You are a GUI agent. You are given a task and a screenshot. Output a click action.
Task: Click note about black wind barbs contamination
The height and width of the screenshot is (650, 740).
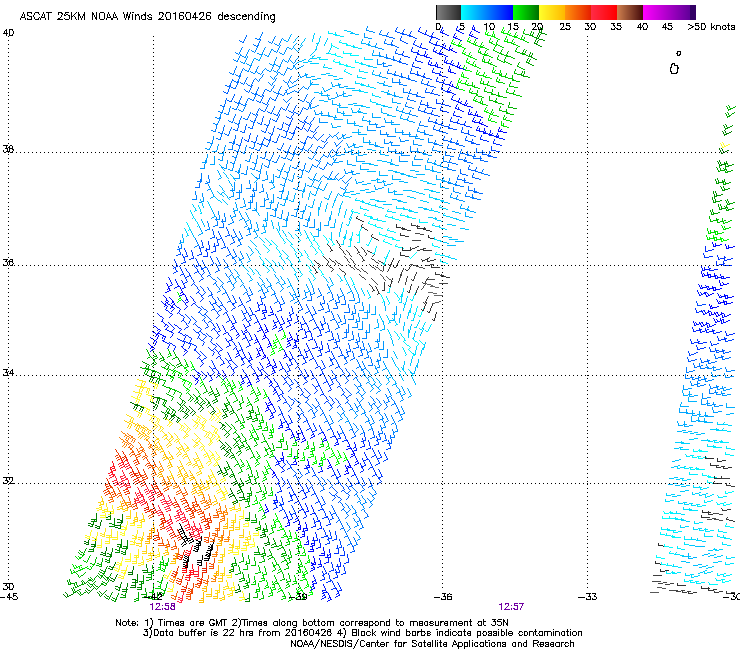point(462,633)
